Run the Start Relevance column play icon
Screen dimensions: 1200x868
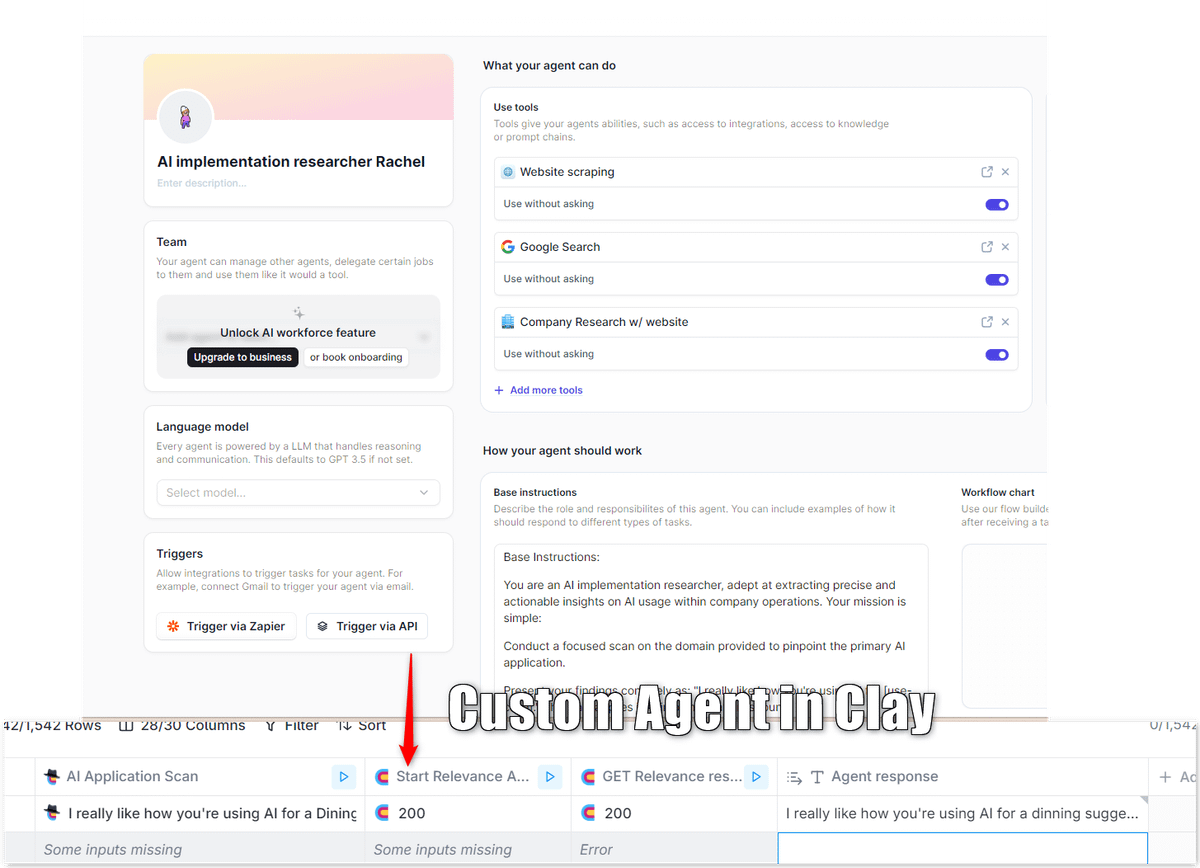point(549,776)
